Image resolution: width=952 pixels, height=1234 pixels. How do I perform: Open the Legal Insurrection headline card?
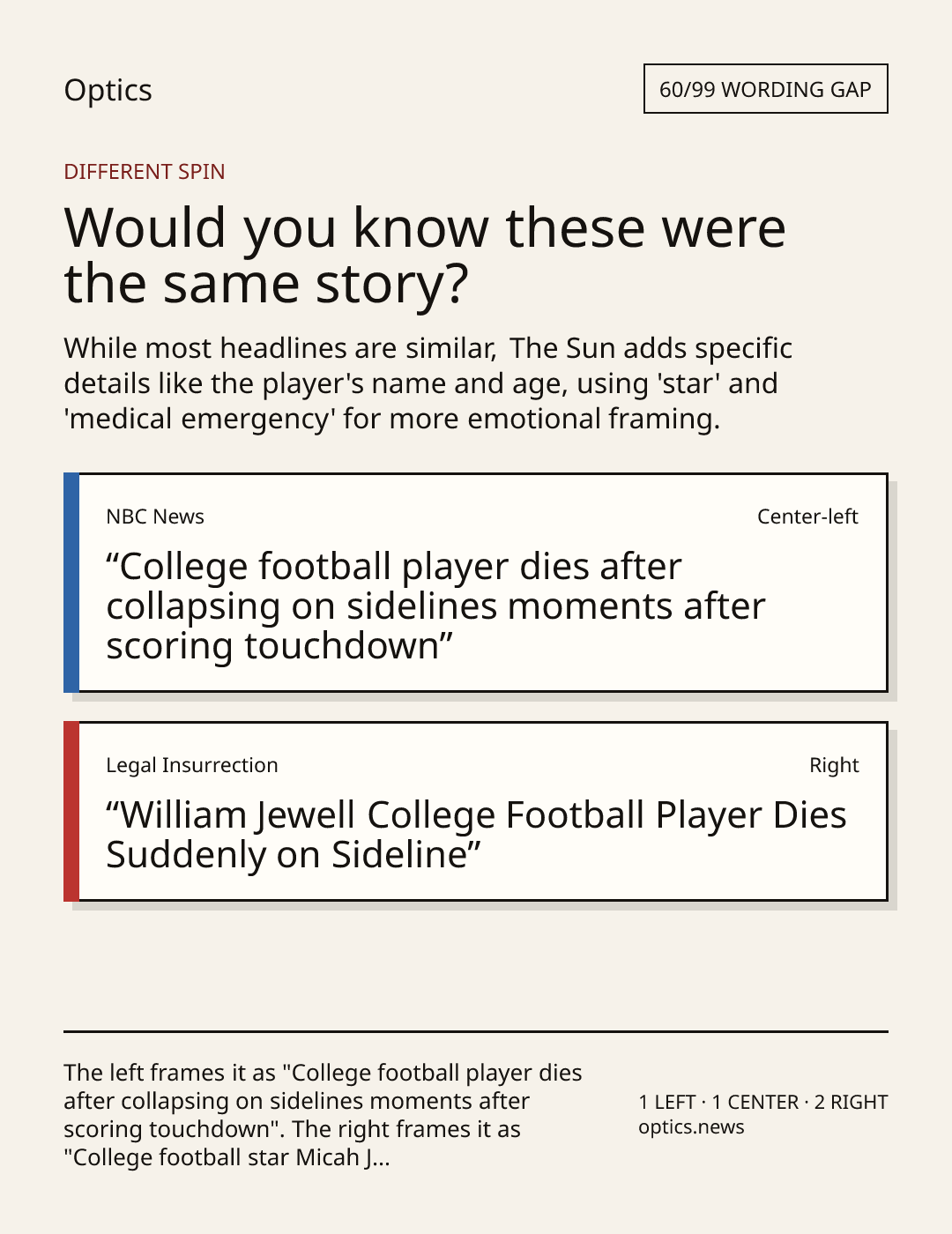[476, 811]
